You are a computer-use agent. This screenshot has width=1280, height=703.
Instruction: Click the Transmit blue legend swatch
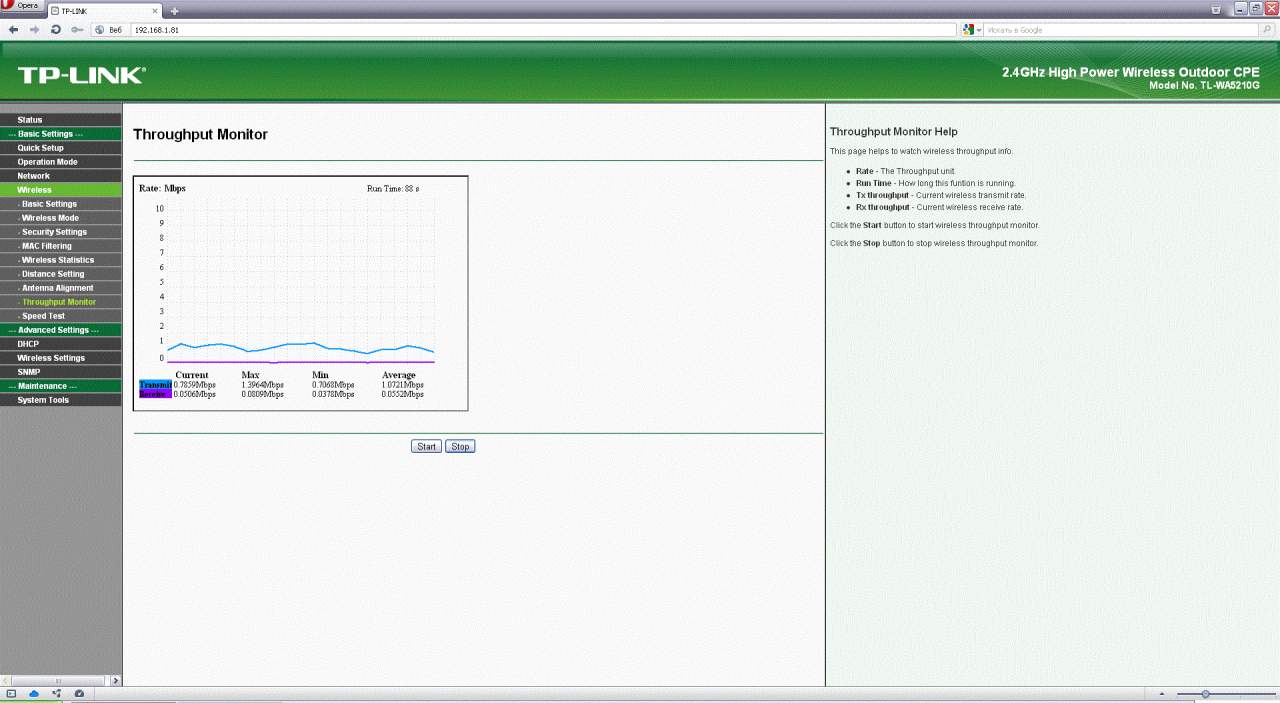[155, 385]
